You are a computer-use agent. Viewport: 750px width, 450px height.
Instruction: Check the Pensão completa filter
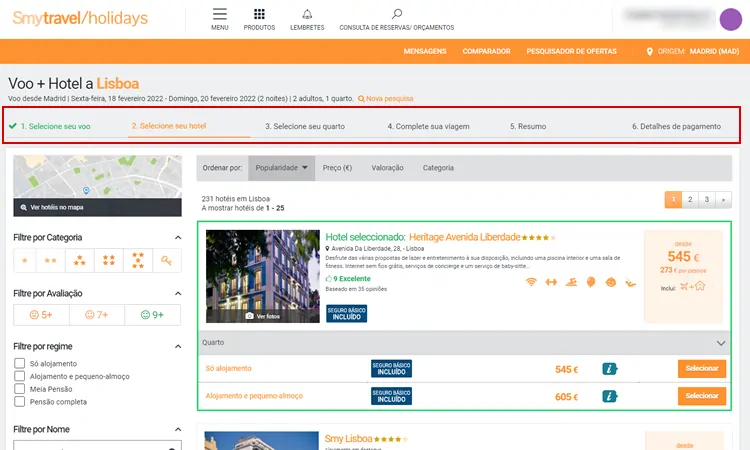pyautogui.click(x=20, y=402)
